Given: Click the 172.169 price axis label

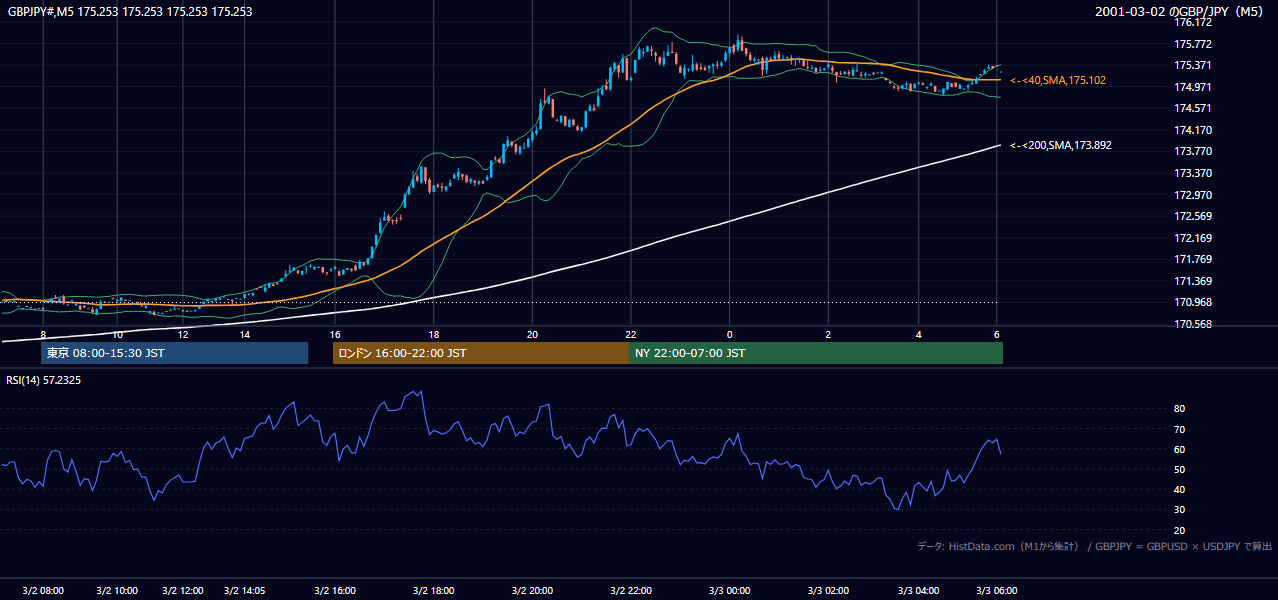Looking at the screenshot, I should click(x=1192, y=238).
